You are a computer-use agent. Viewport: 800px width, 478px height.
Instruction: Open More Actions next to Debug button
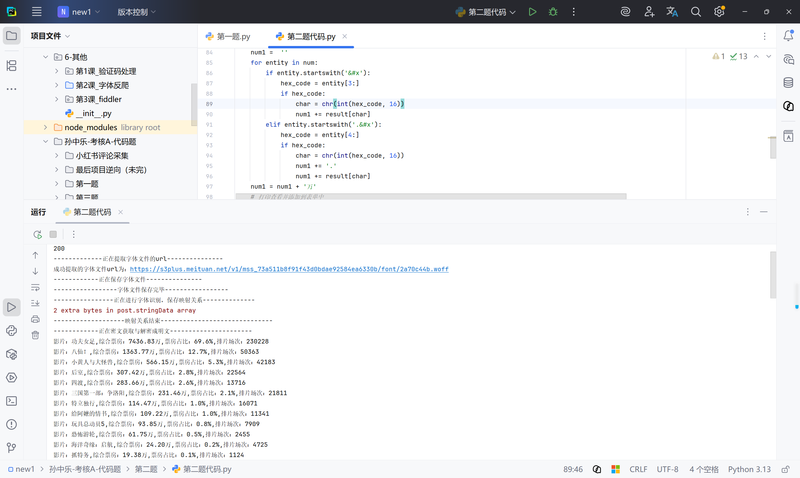point(573,12)
